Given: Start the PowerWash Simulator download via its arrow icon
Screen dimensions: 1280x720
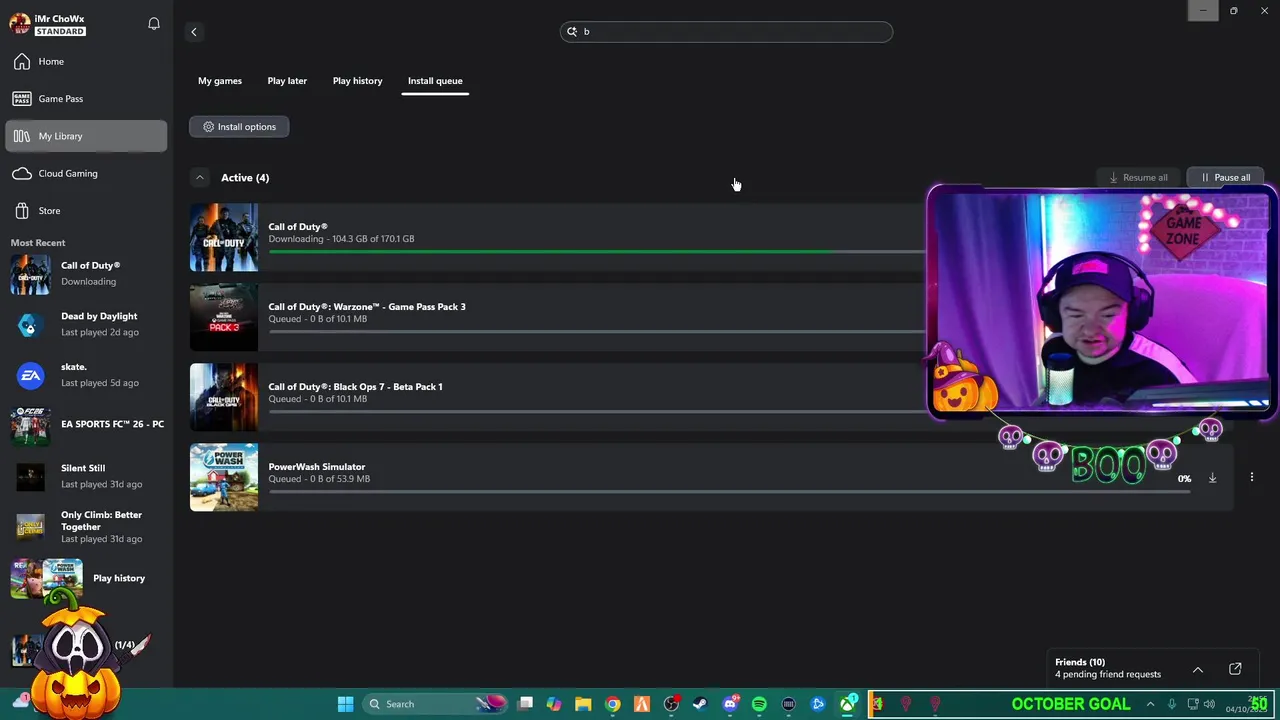Looking at the screenshot, I should click(x=1212, y=478).
